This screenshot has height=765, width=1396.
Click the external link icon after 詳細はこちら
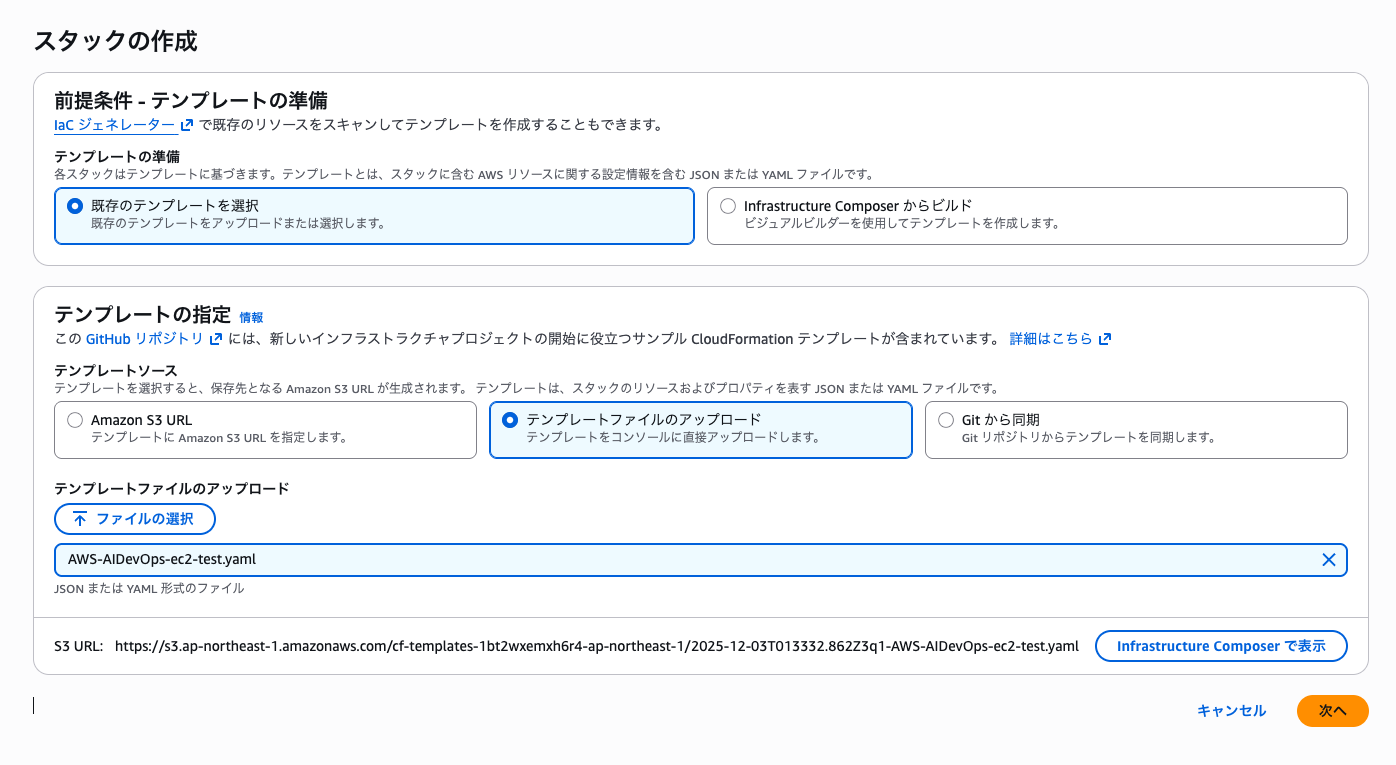[1103, 338]
